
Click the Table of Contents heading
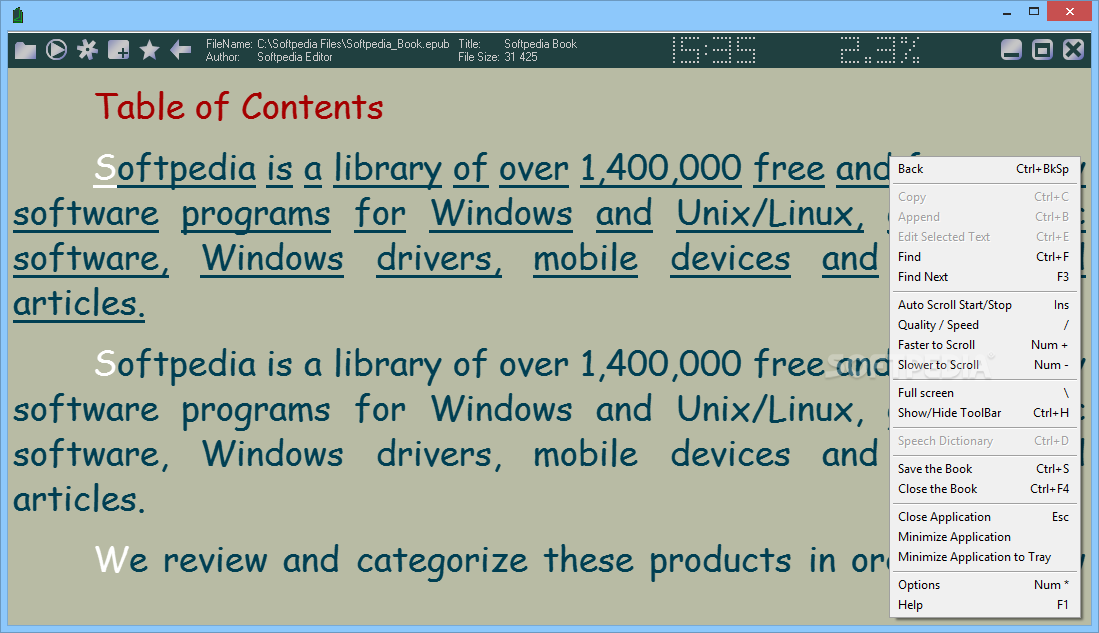[x=239, y=107]
